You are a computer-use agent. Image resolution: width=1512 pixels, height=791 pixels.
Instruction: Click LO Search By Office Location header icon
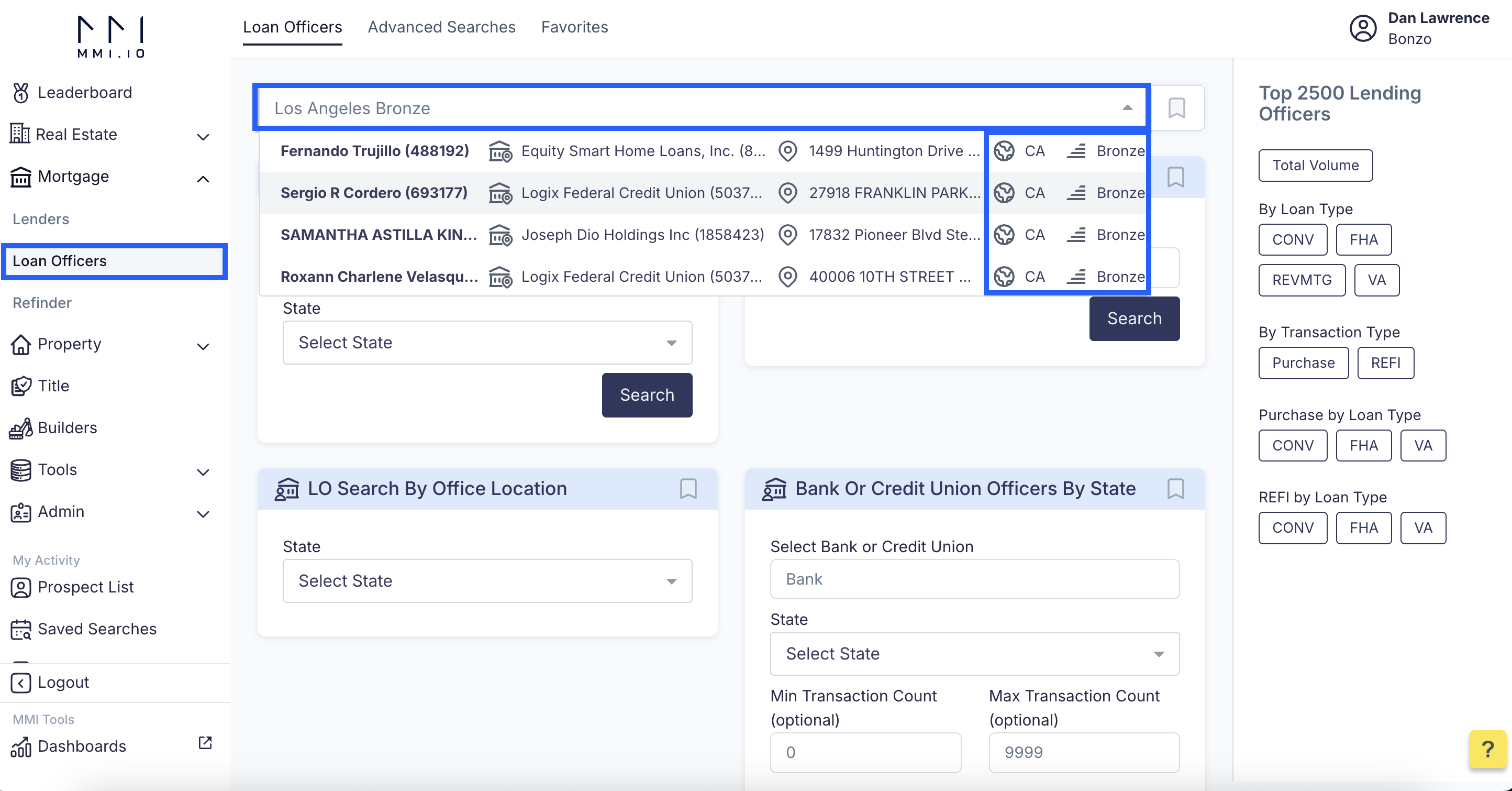[287, 489]
